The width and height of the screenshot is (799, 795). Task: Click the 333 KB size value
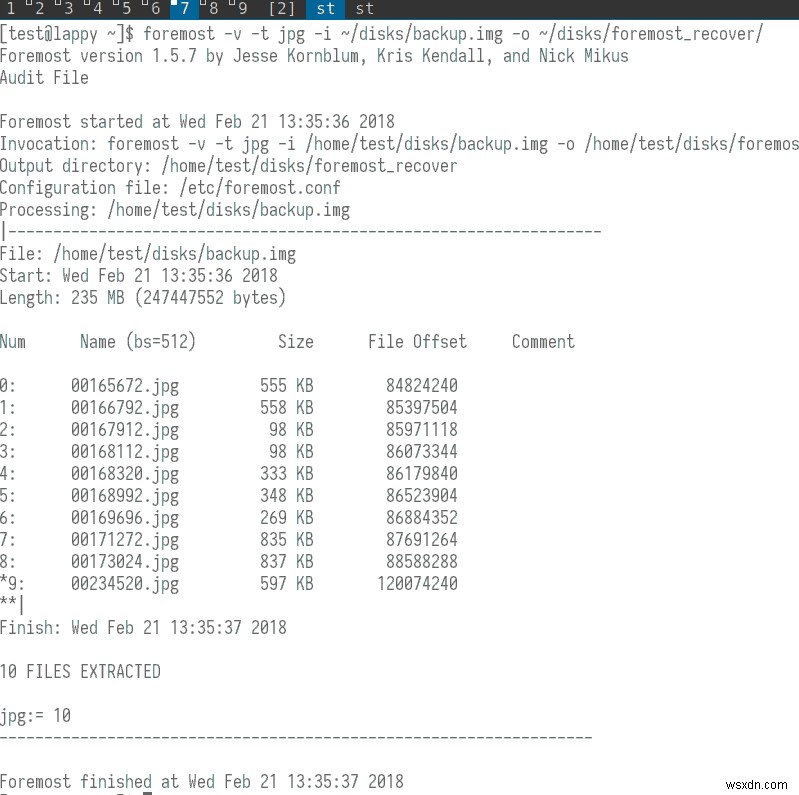tap(287, 473)
